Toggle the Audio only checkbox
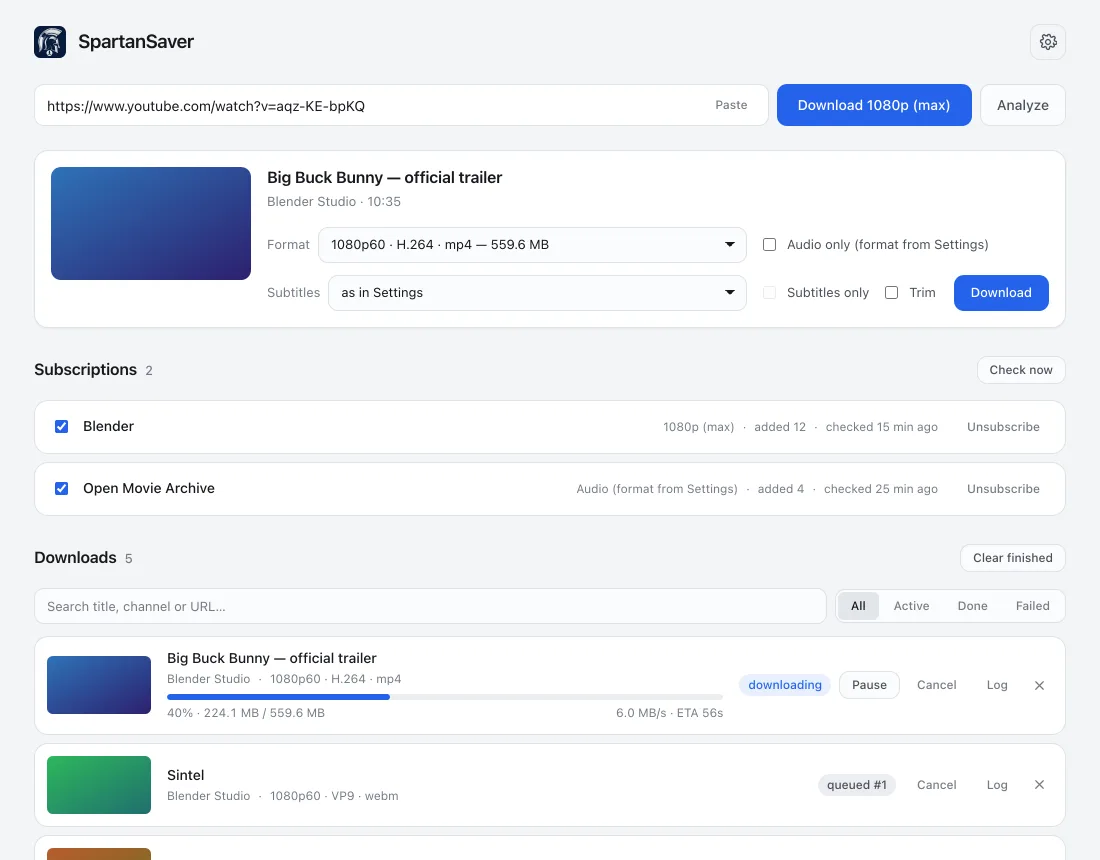 tap(770, 245)
